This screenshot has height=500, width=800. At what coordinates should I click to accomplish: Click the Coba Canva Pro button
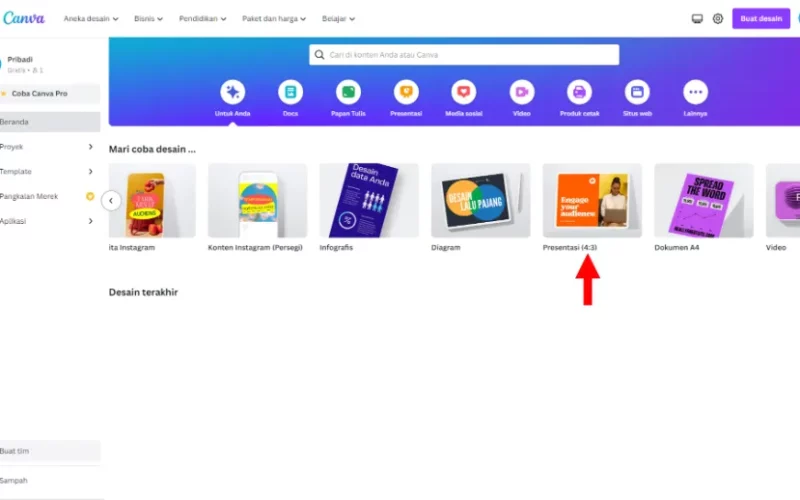pos(50,93)
